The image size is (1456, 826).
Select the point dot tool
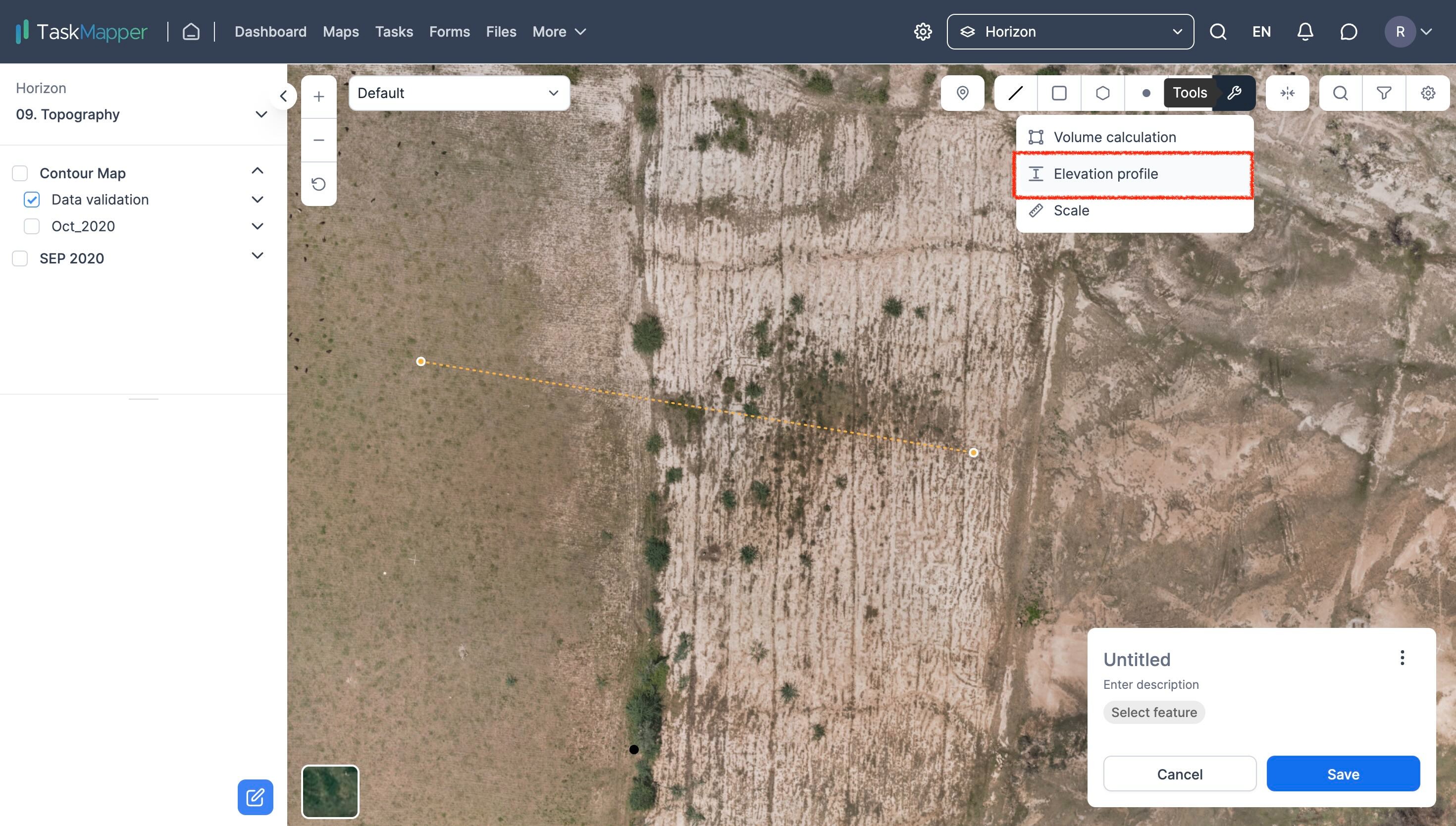1146,93
